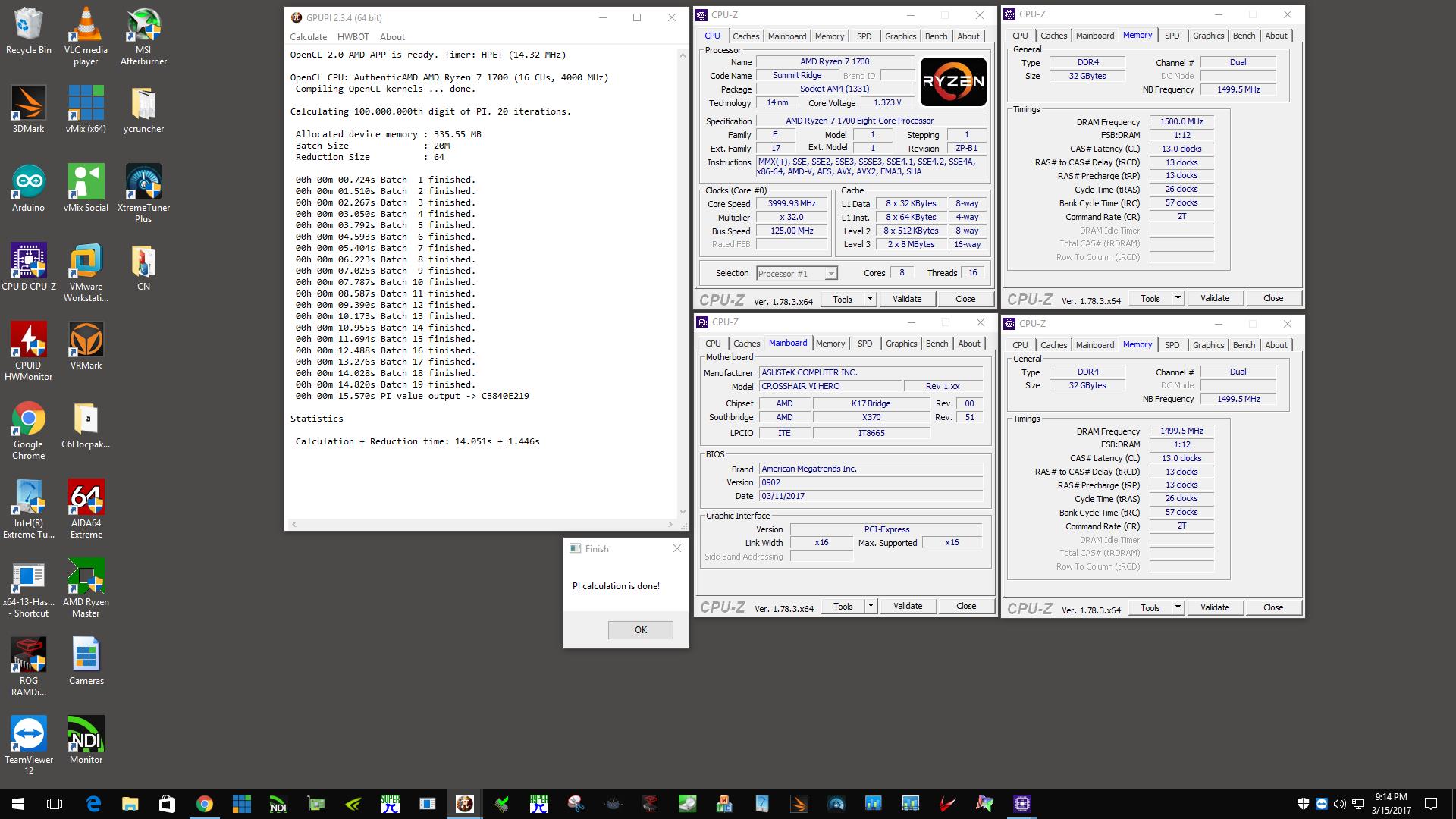The height and width of the screenshot is (819, 1456).
Task: Select Mainboard tab in bottom-right CPU-Z window
Action: (x=1095, y=345)
